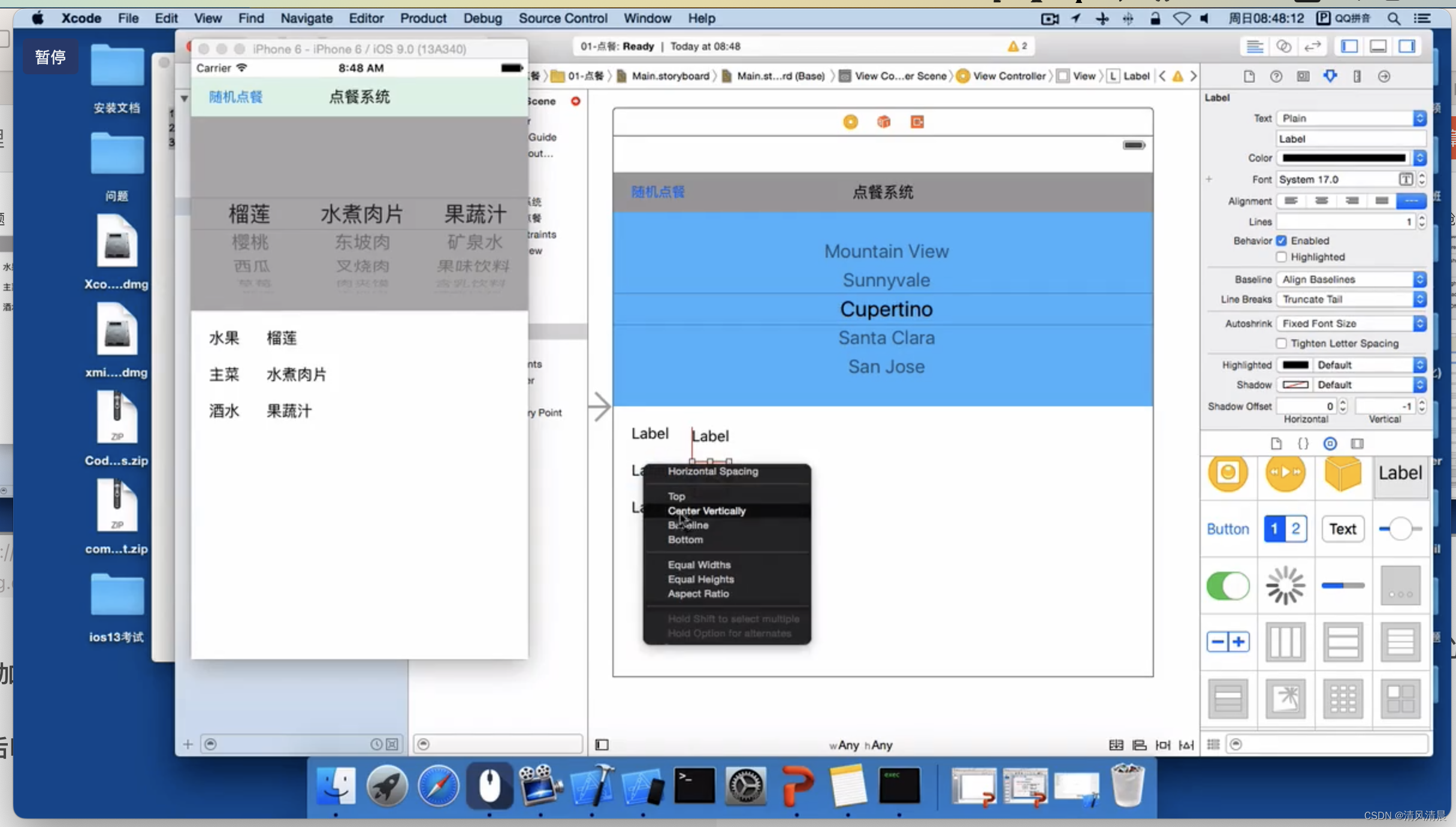Open the Shadow color Default dropdown

click(x=1369, y=385)
